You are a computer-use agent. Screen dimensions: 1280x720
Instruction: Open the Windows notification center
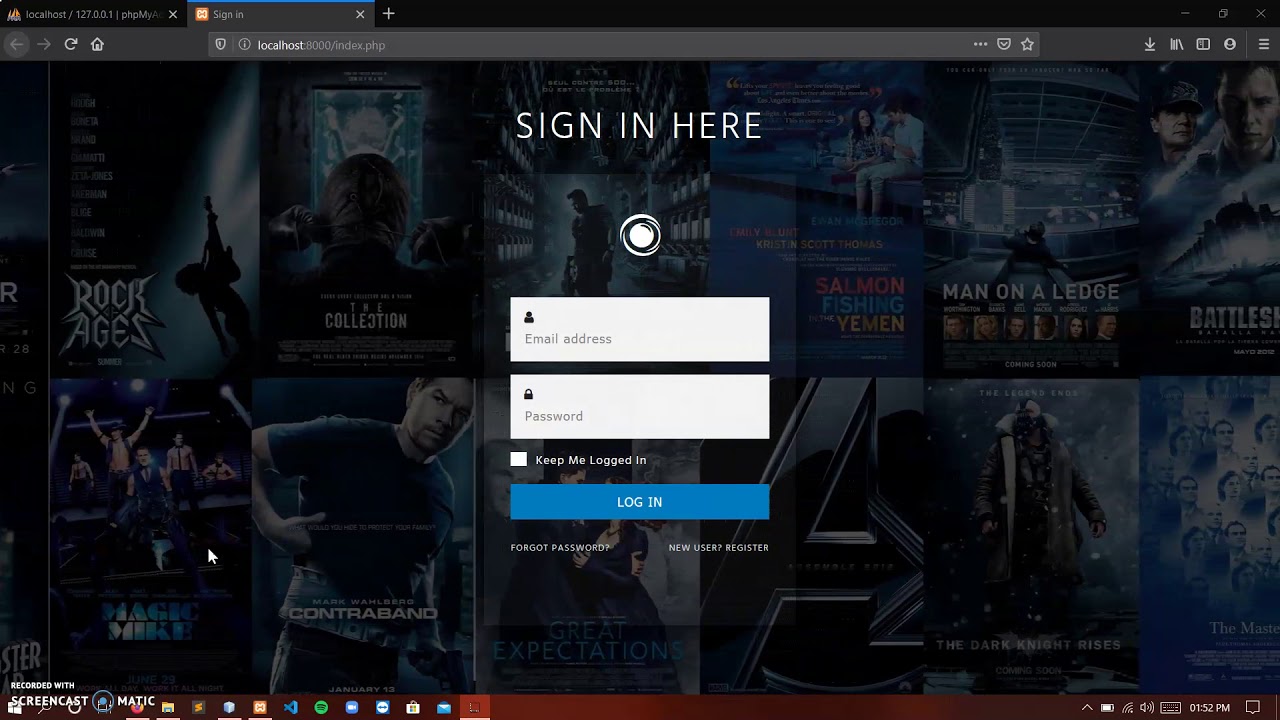click(1253, 708)
